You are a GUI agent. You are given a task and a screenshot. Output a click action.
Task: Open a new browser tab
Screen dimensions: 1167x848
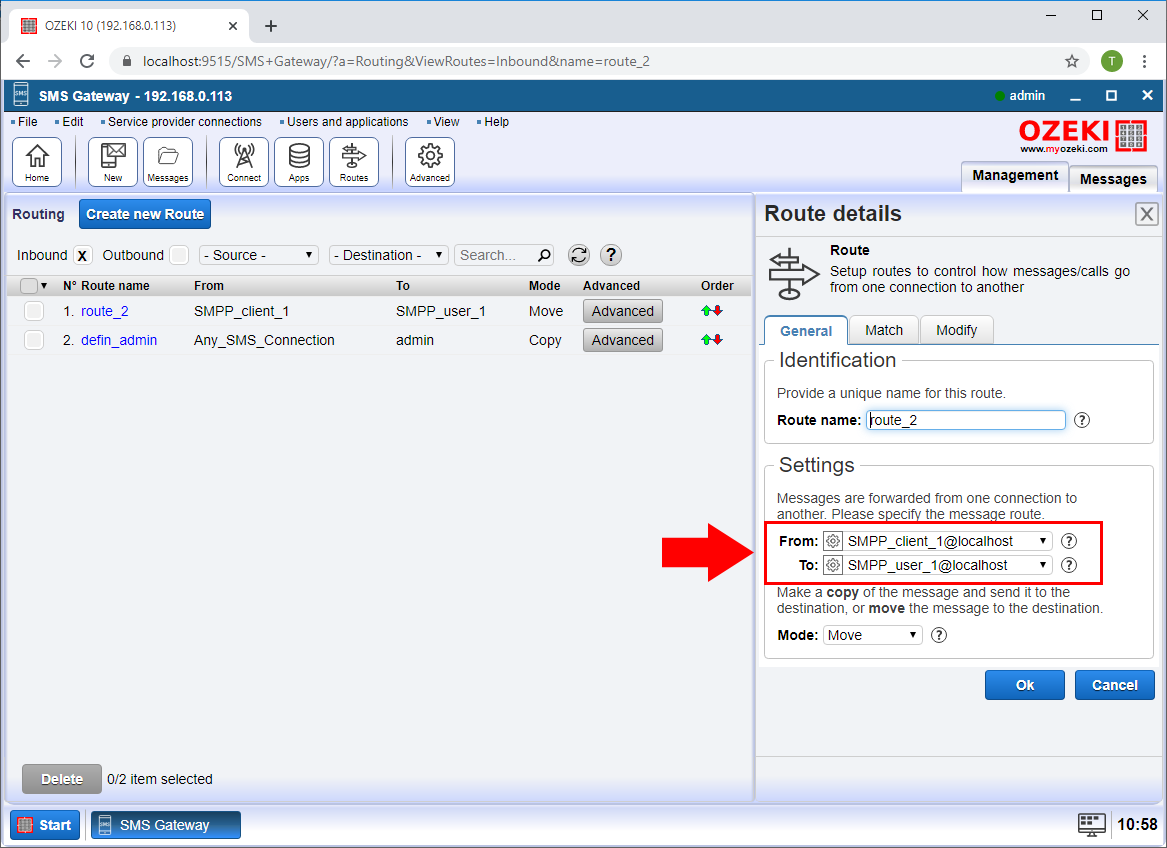[271, 26]
